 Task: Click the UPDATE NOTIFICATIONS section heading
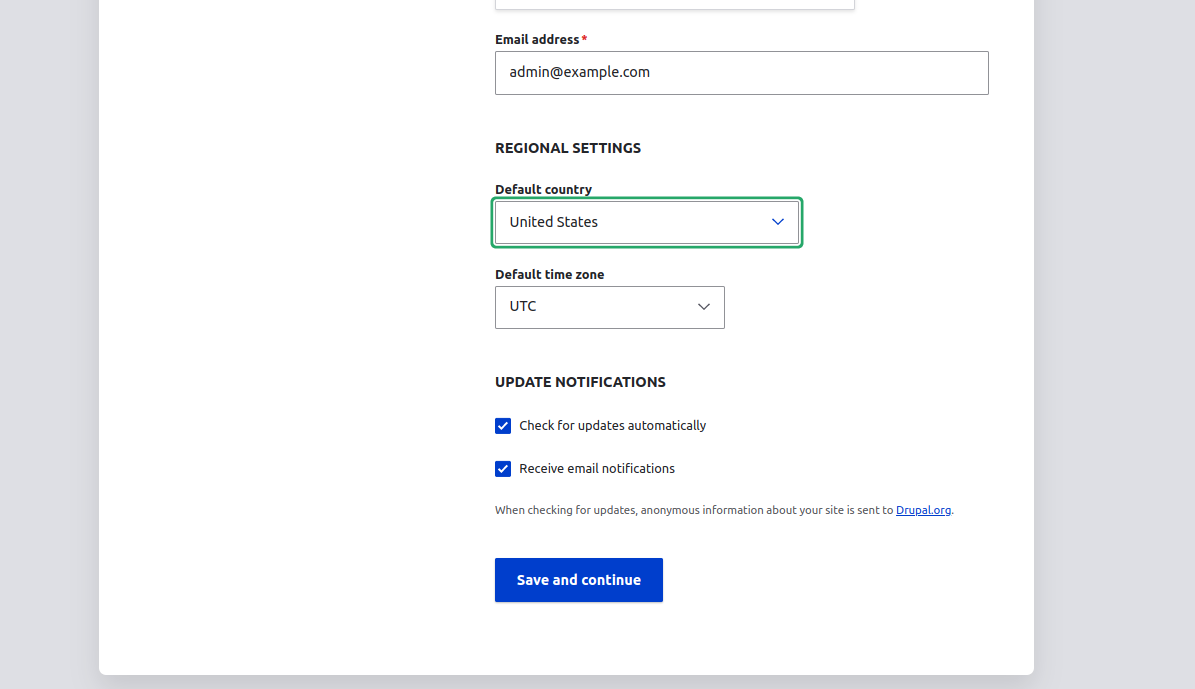580,382
